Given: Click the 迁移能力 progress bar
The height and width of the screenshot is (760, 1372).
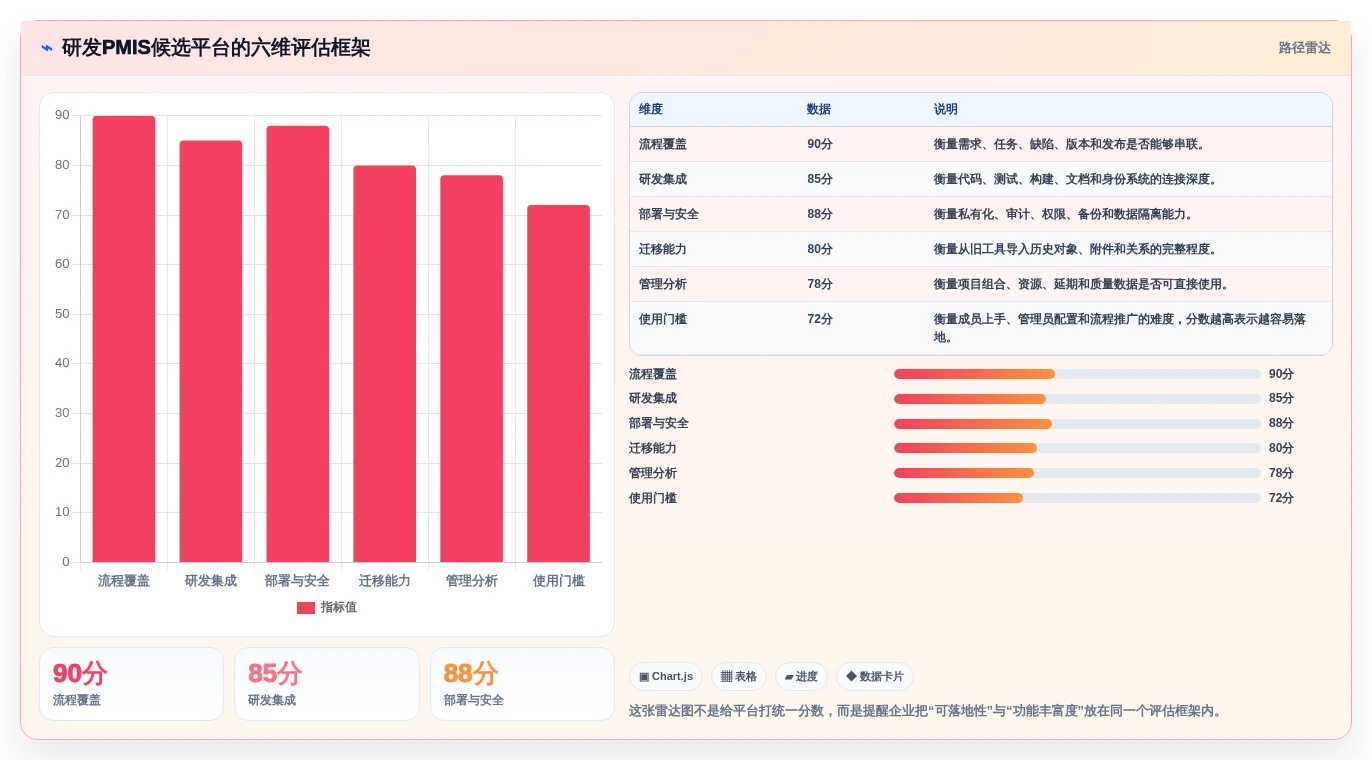Looking at the screenshot, I should pos(1077,448).
